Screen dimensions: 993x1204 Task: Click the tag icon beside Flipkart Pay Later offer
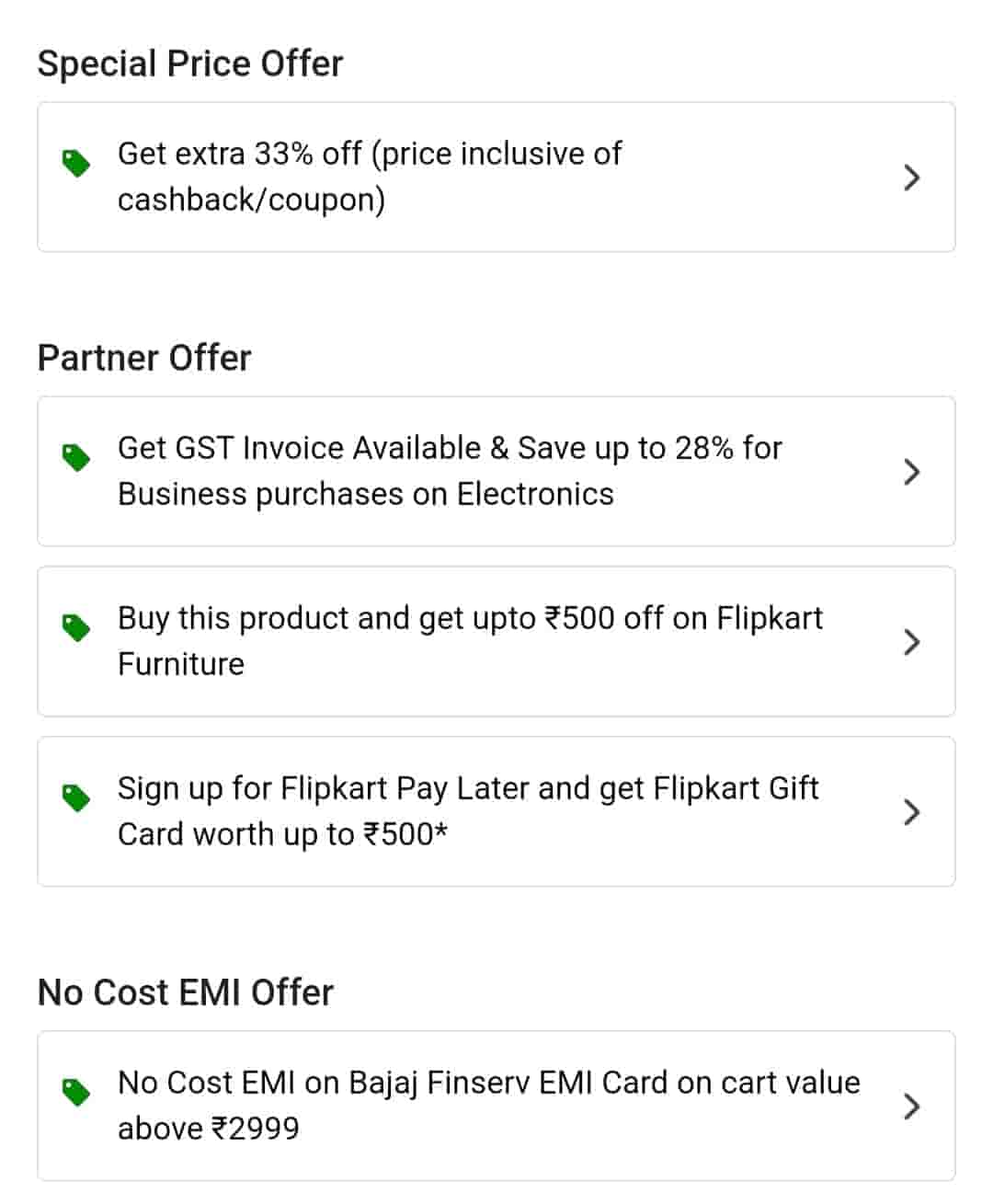(x=76, y=797)
